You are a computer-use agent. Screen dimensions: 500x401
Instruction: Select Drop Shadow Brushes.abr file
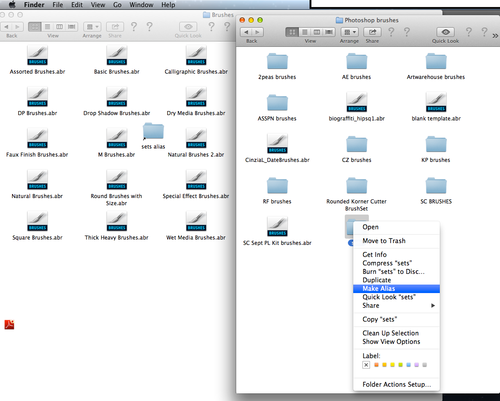[x=117, y=97]
